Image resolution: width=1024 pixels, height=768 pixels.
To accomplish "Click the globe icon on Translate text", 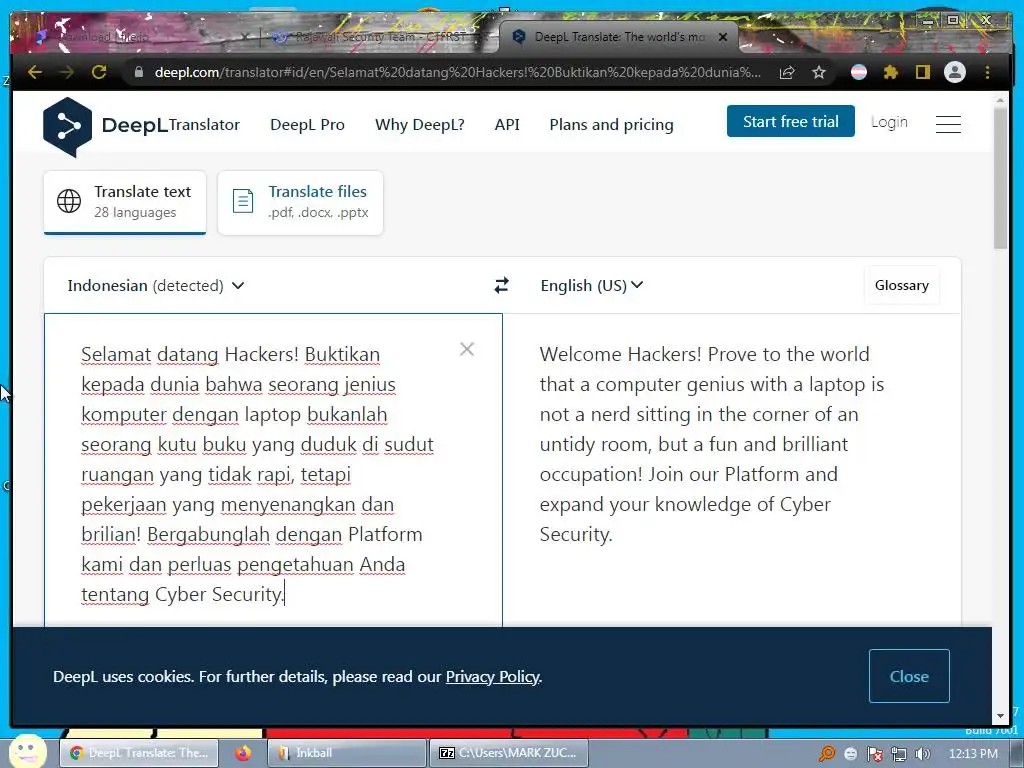I will pyautogui.click(x=69, y=201).
